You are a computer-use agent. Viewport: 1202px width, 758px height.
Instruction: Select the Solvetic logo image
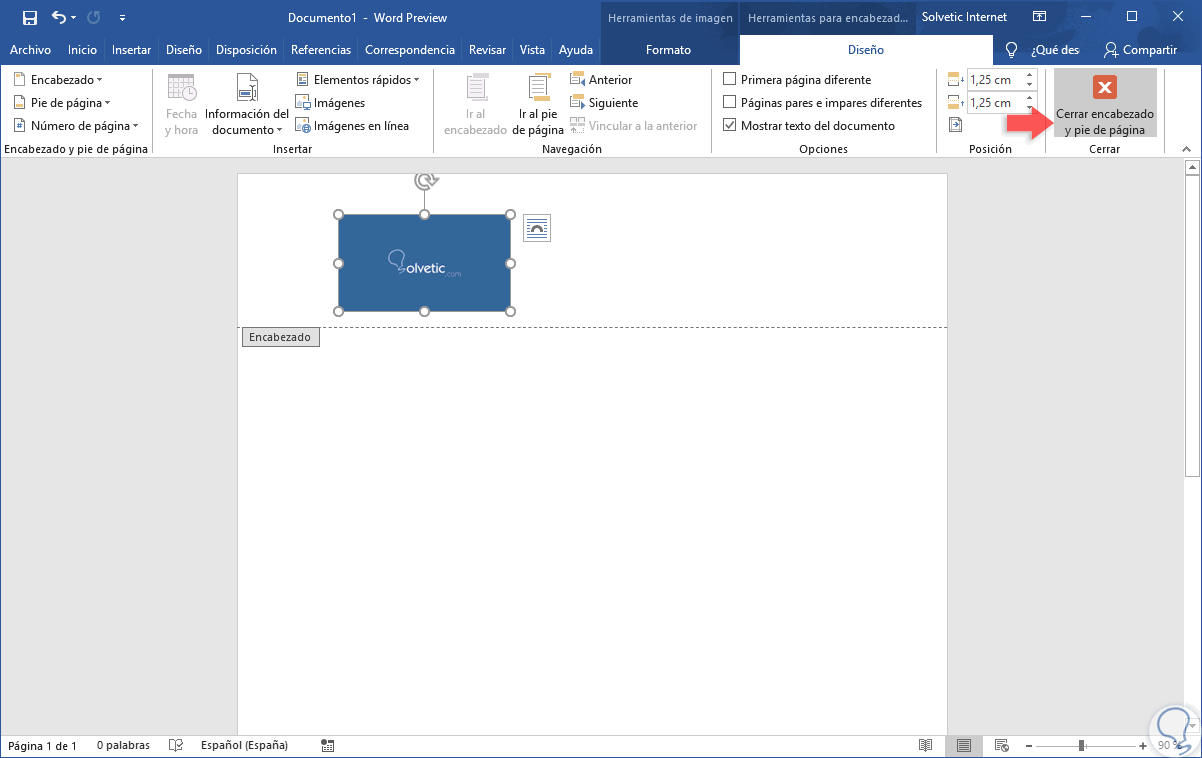coord(424,263)
